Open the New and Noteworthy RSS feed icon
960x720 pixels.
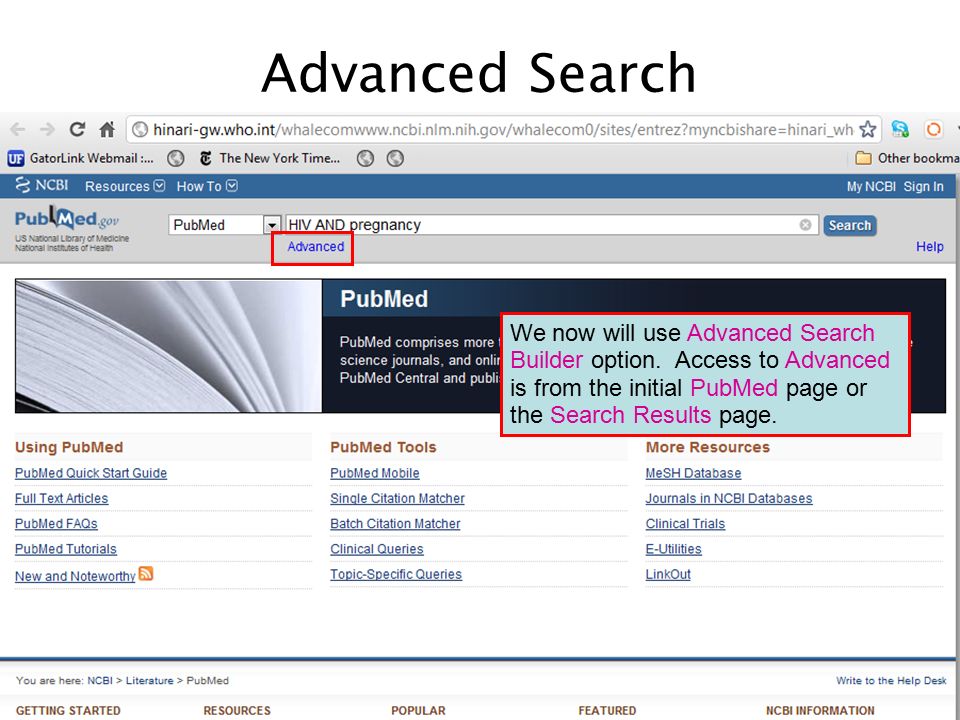(146, 574)
